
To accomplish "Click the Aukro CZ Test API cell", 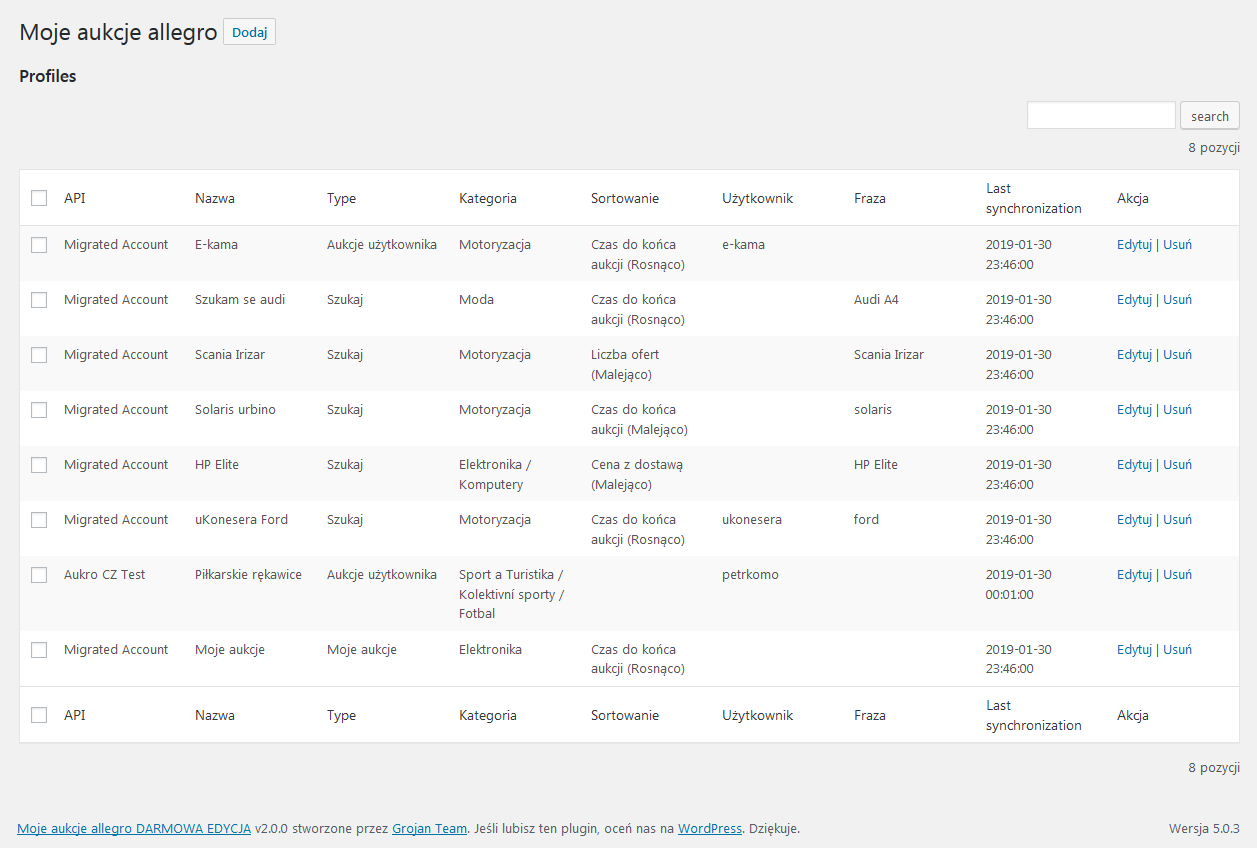I will tap(104, 575).
